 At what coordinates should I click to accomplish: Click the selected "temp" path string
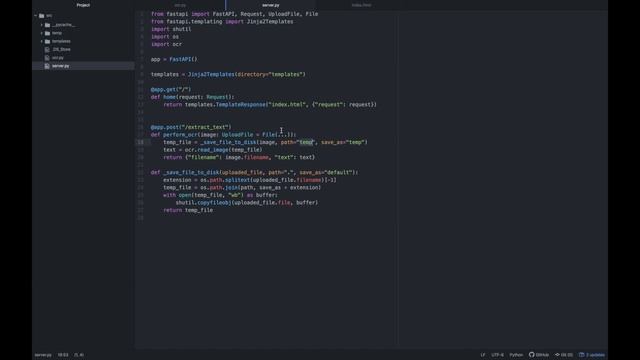coord(306,142)
